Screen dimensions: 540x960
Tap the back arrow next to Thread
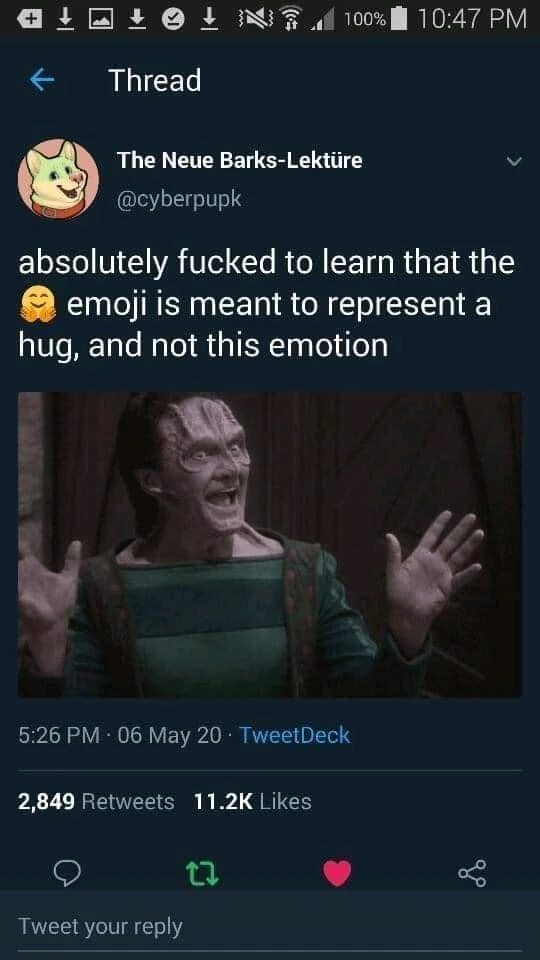(42, 81)
